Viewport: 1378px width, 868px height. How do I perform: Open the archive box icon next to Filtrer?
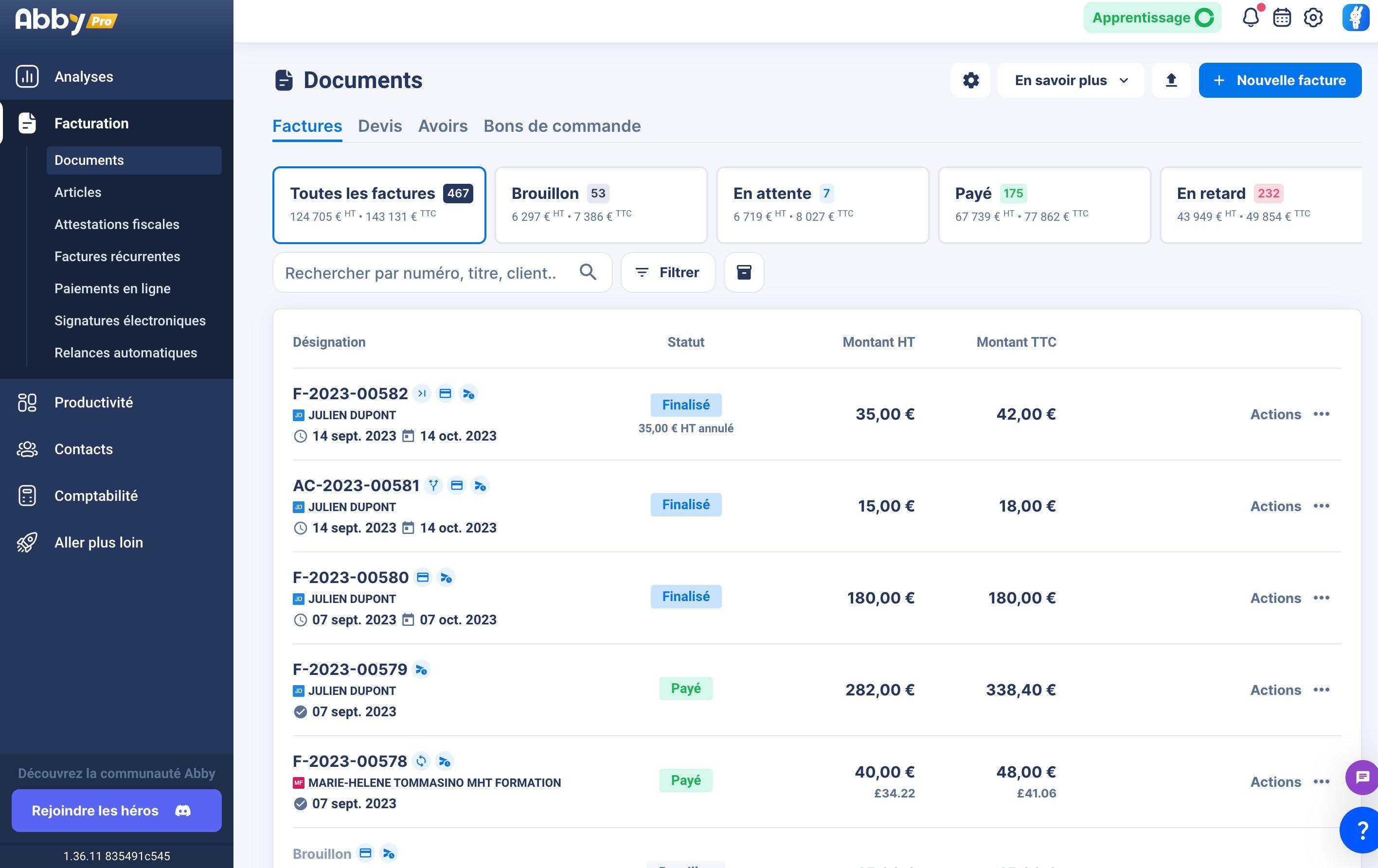click(744, 272)
